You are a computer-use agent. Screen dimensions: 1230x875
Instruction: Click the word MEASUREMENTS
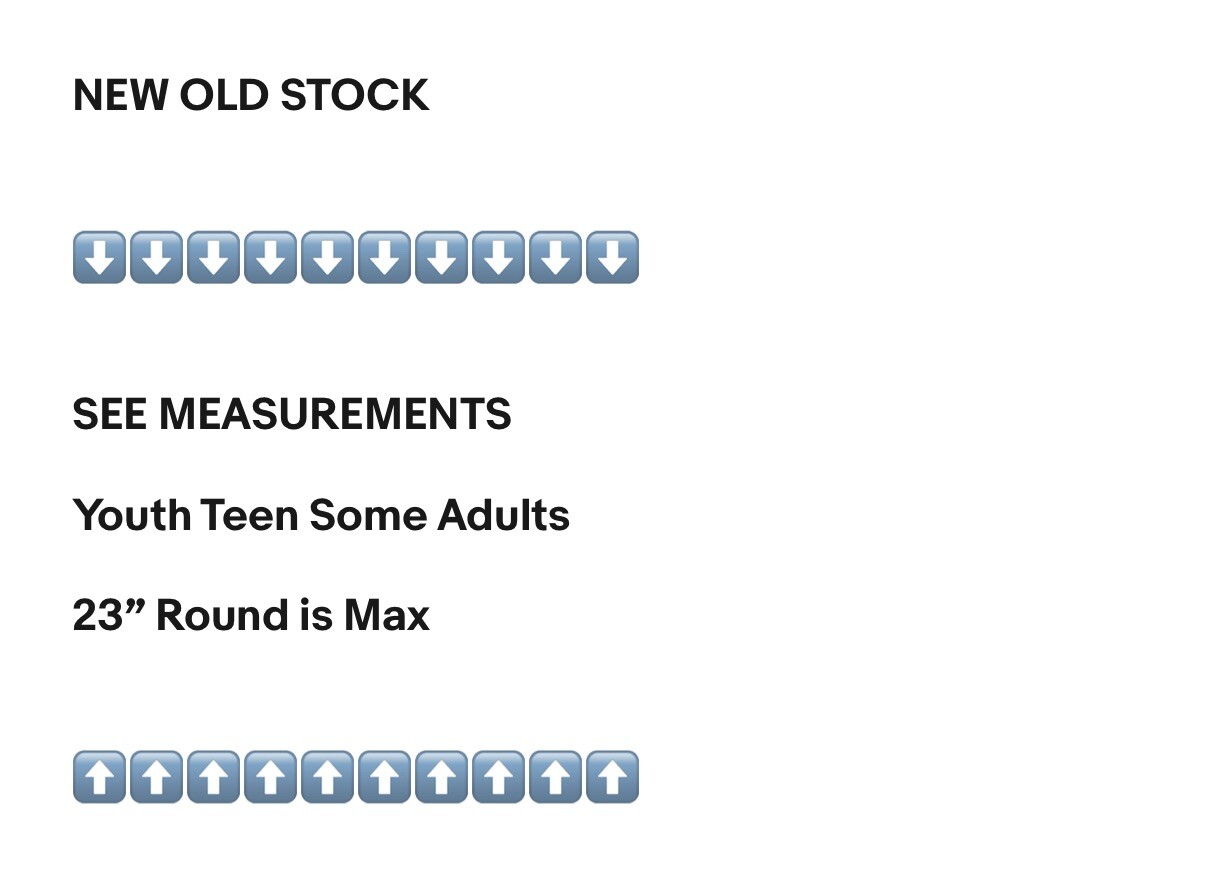pos(335,414)
